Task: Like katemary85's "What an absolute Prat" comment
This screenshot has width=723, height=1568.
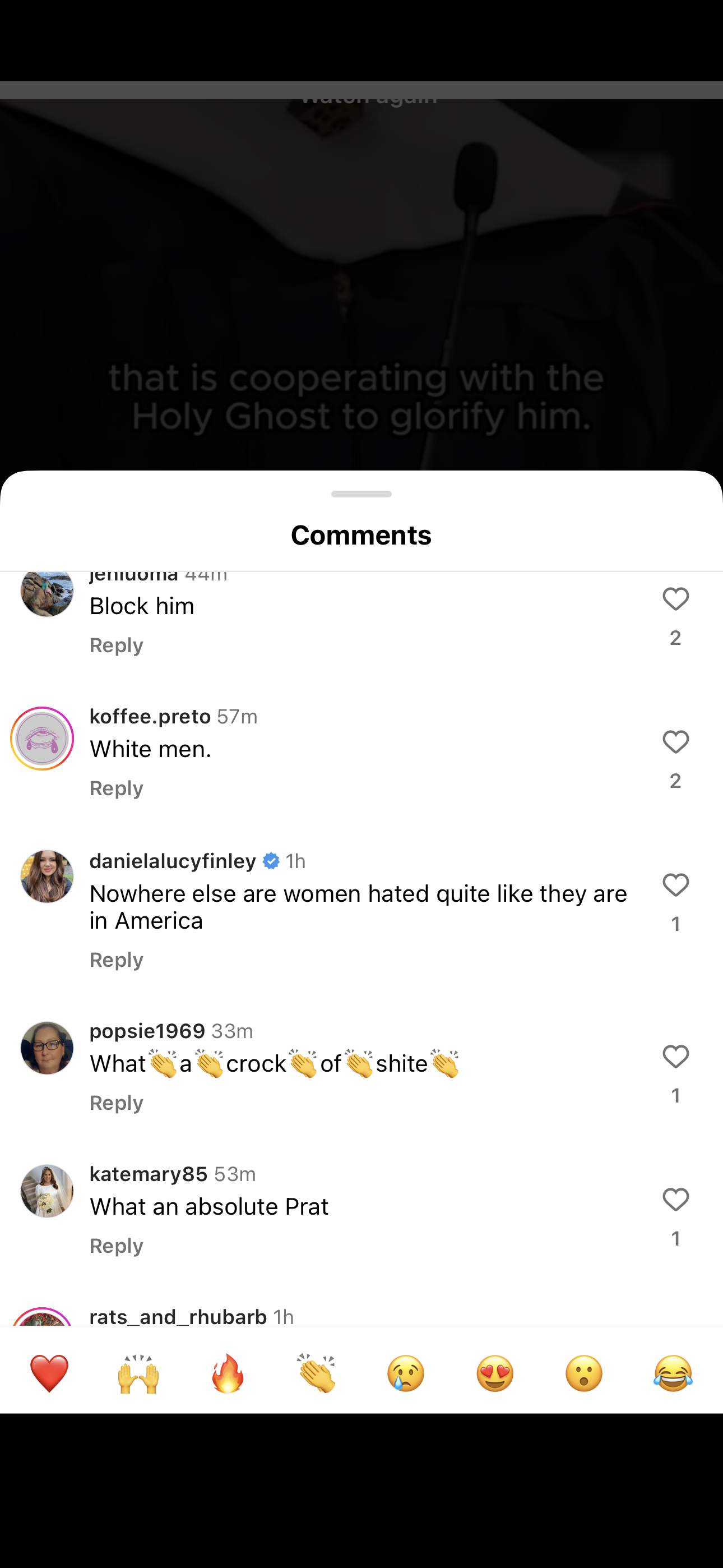Action: click(x=675, y=1200)
